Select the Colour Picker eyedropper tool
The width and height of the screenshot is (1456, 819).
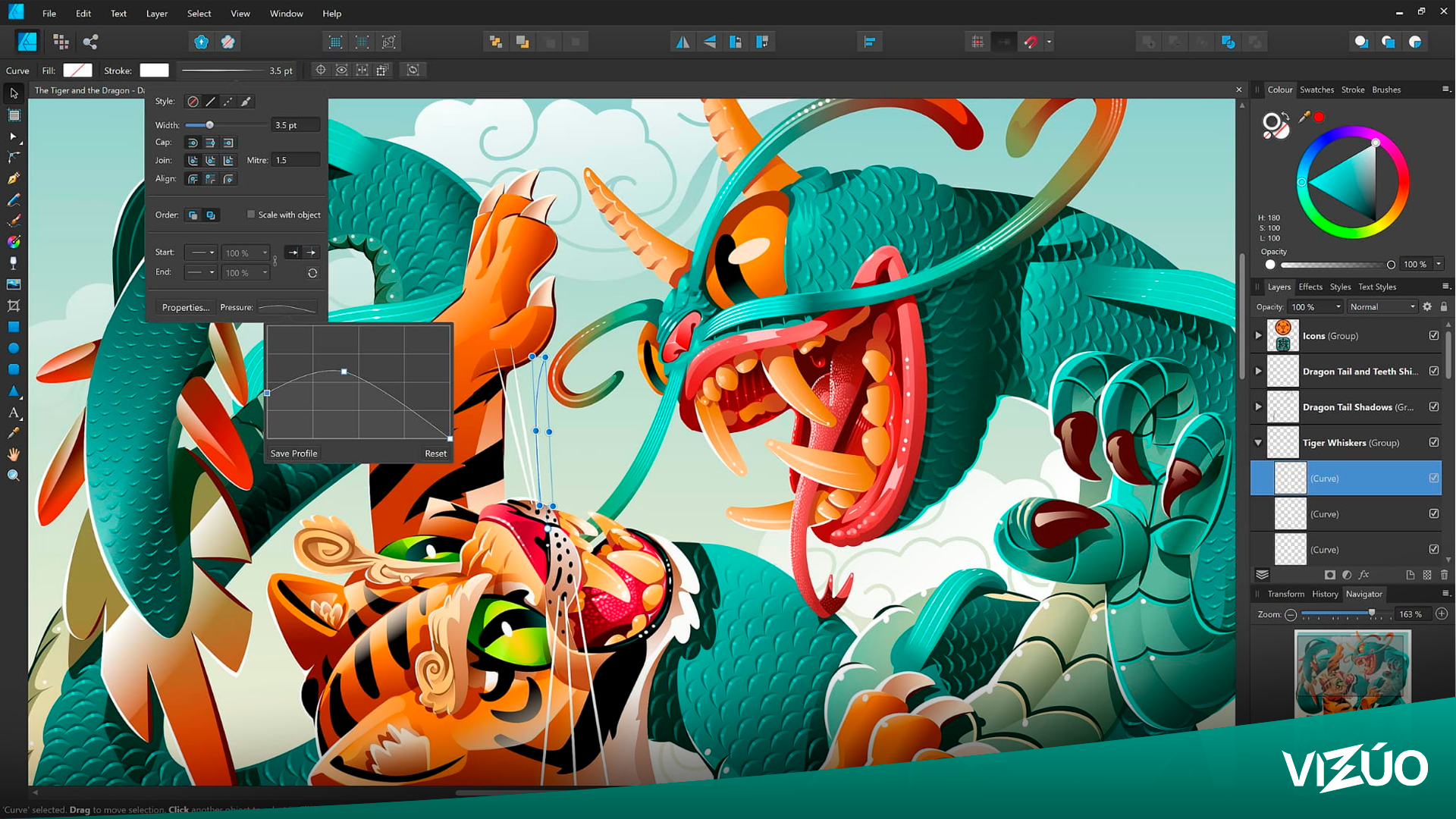coord(14,433)
